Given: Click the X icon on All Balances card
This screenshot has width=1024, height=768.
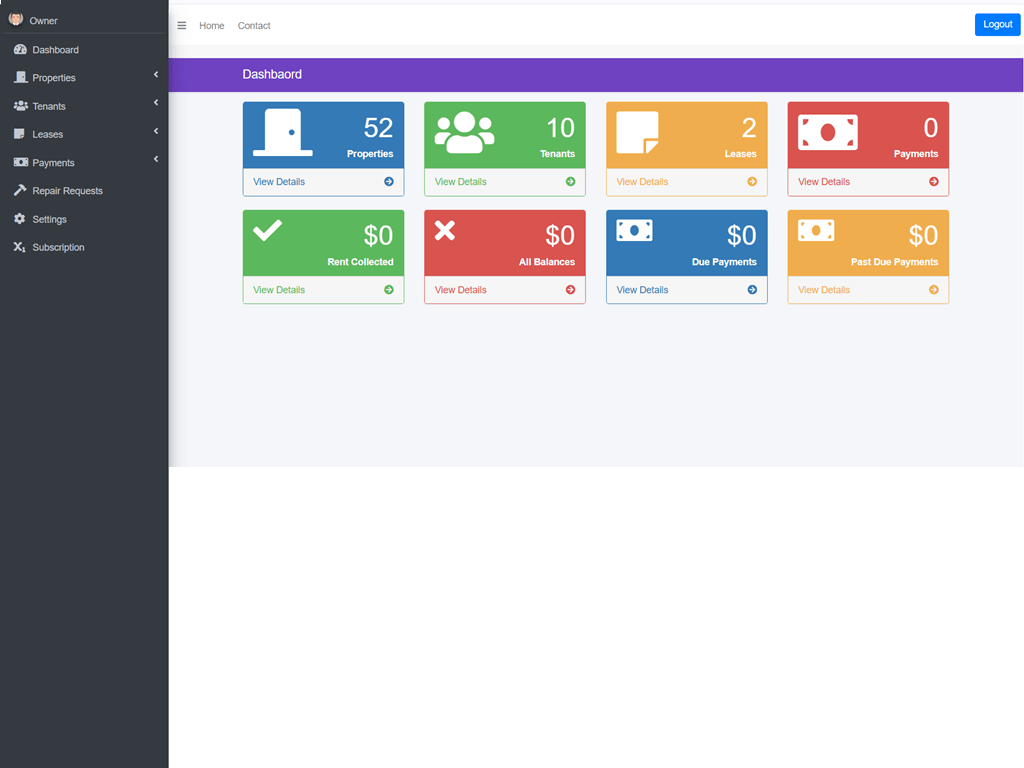Looking at the screenshot, I should 445,231.
